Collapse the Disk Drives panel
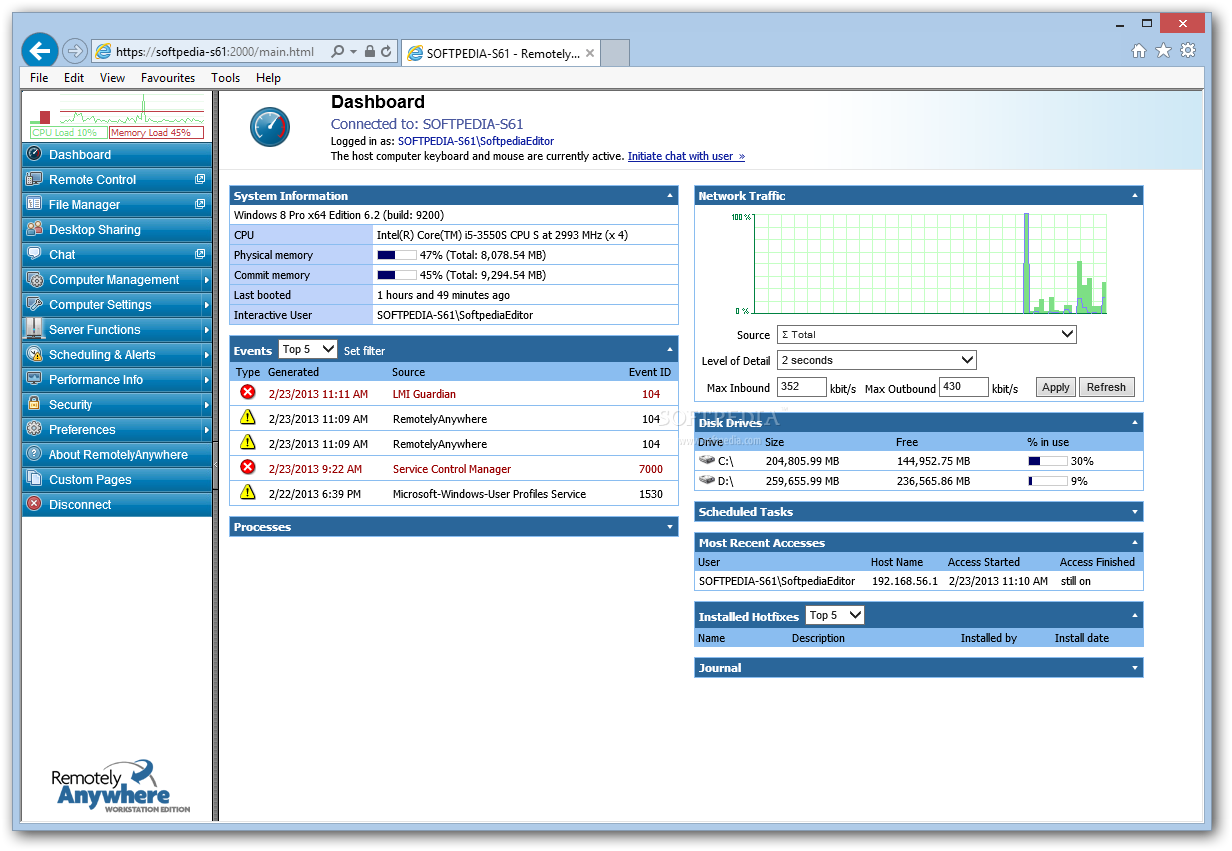 tap(1135, 423)
